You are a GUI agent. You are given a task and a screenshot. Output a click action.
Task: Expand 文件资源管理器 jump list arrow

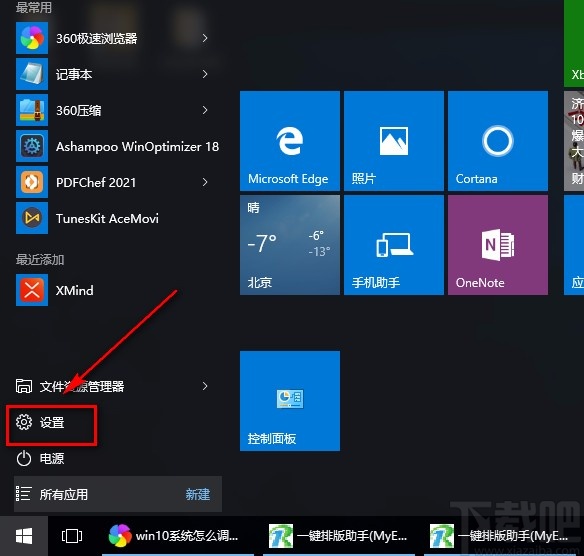pos(205,386)
